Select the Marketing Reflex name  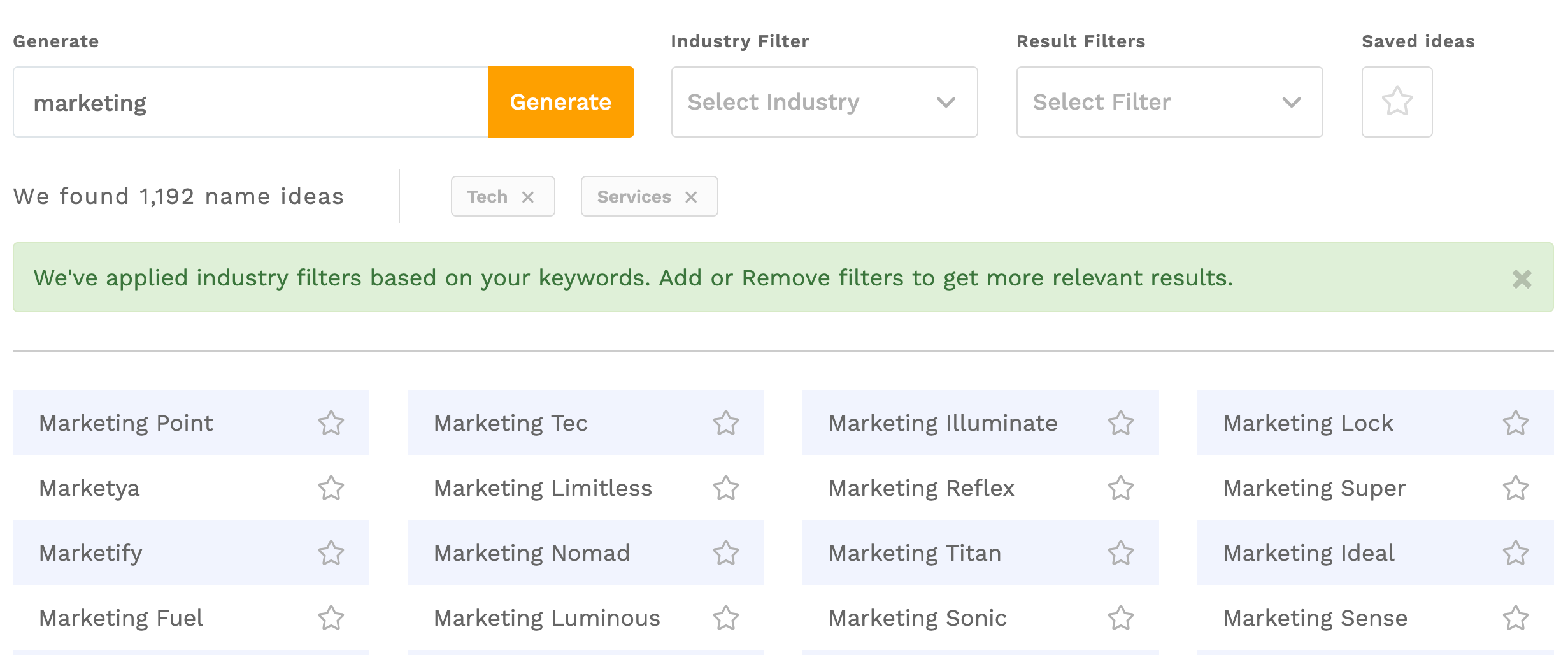pyautogui.click(x=922, y=488)
